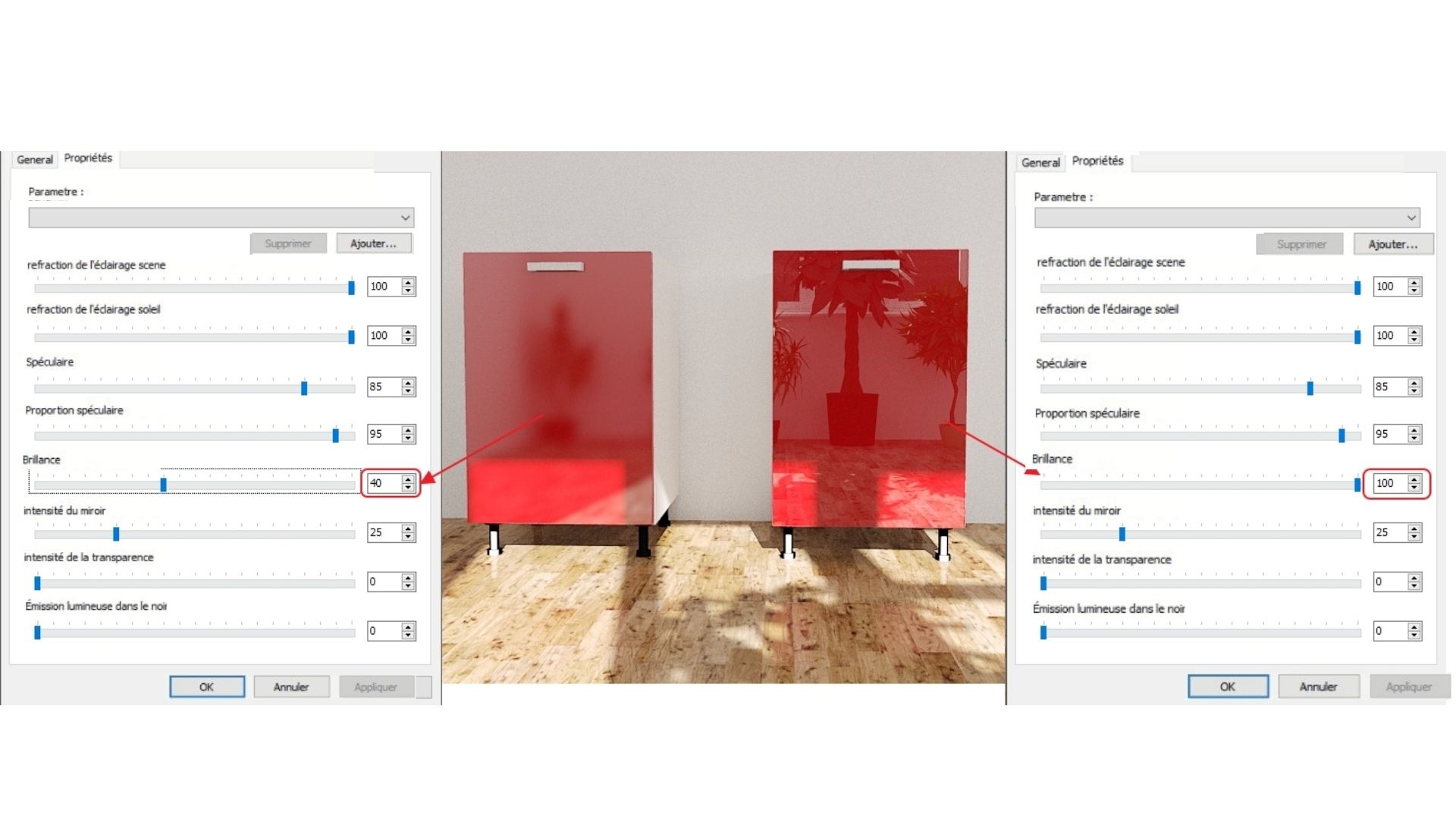Screen dimensions: 1456x819
Task: Select Propriétés tab in right dialog
Action: 1097,161
